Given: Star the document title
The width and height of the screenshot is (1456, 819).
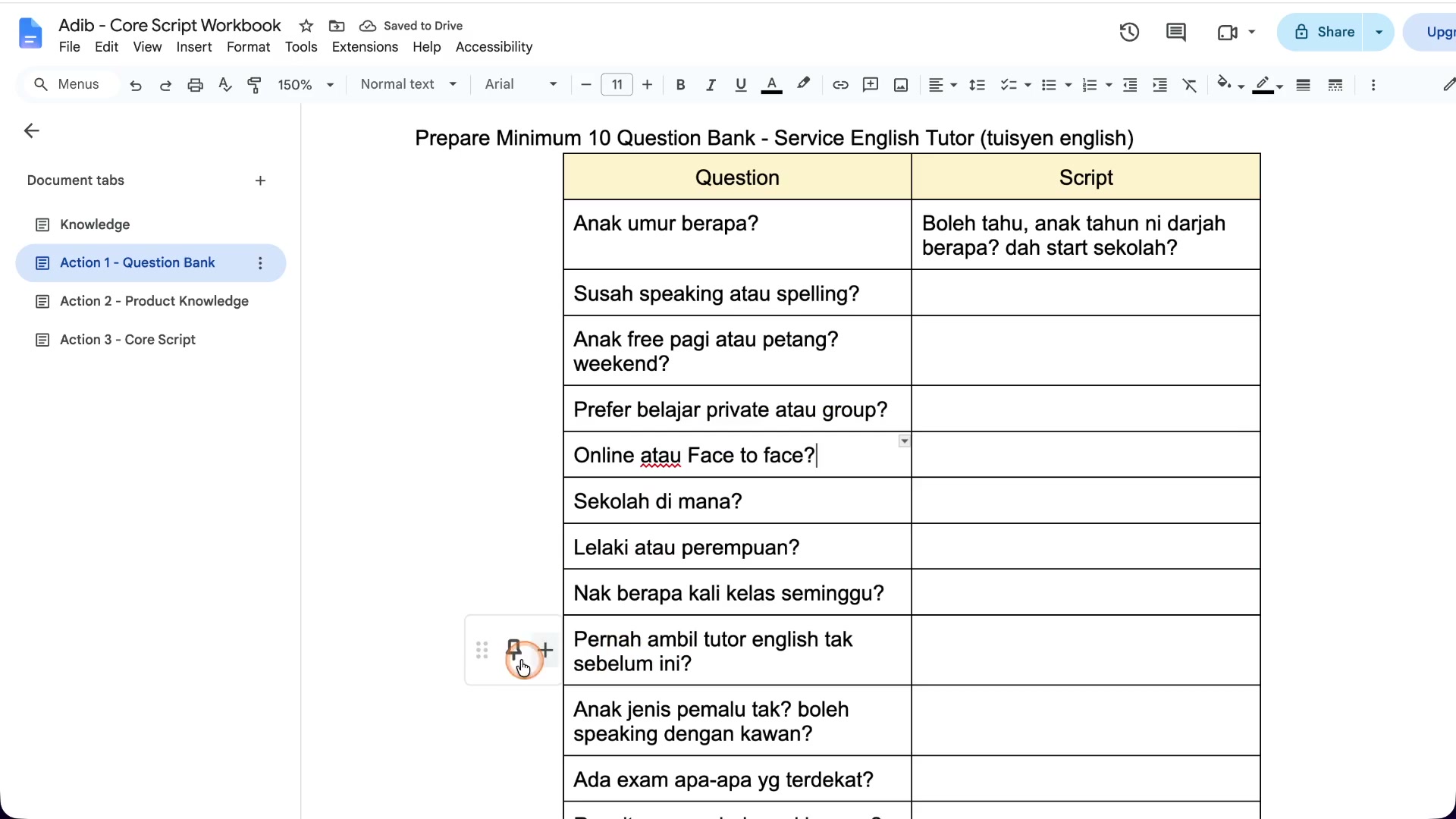Looking at the screenshot, I should pyautogui.click(x=306, y=26).
